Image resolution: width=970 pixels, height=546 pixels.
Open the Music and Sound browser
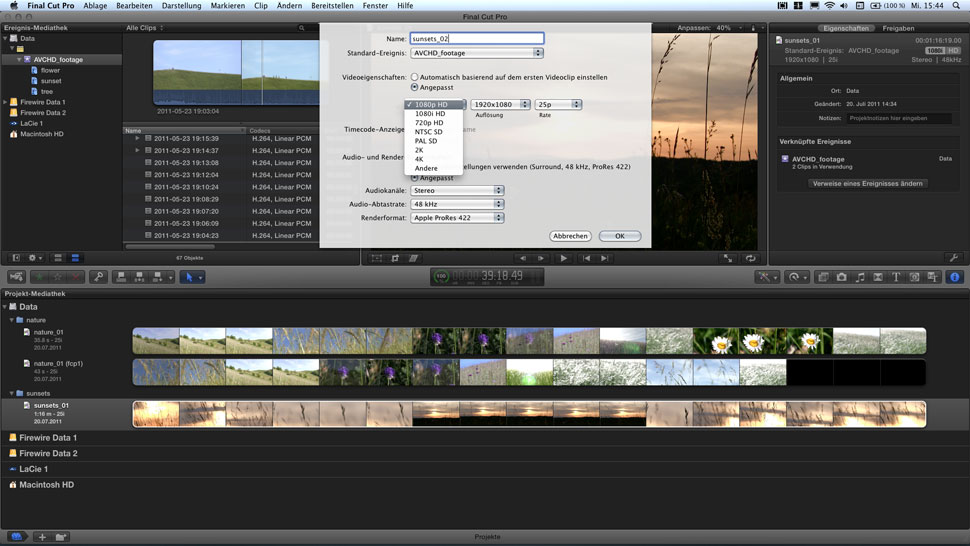coord(860,277)
